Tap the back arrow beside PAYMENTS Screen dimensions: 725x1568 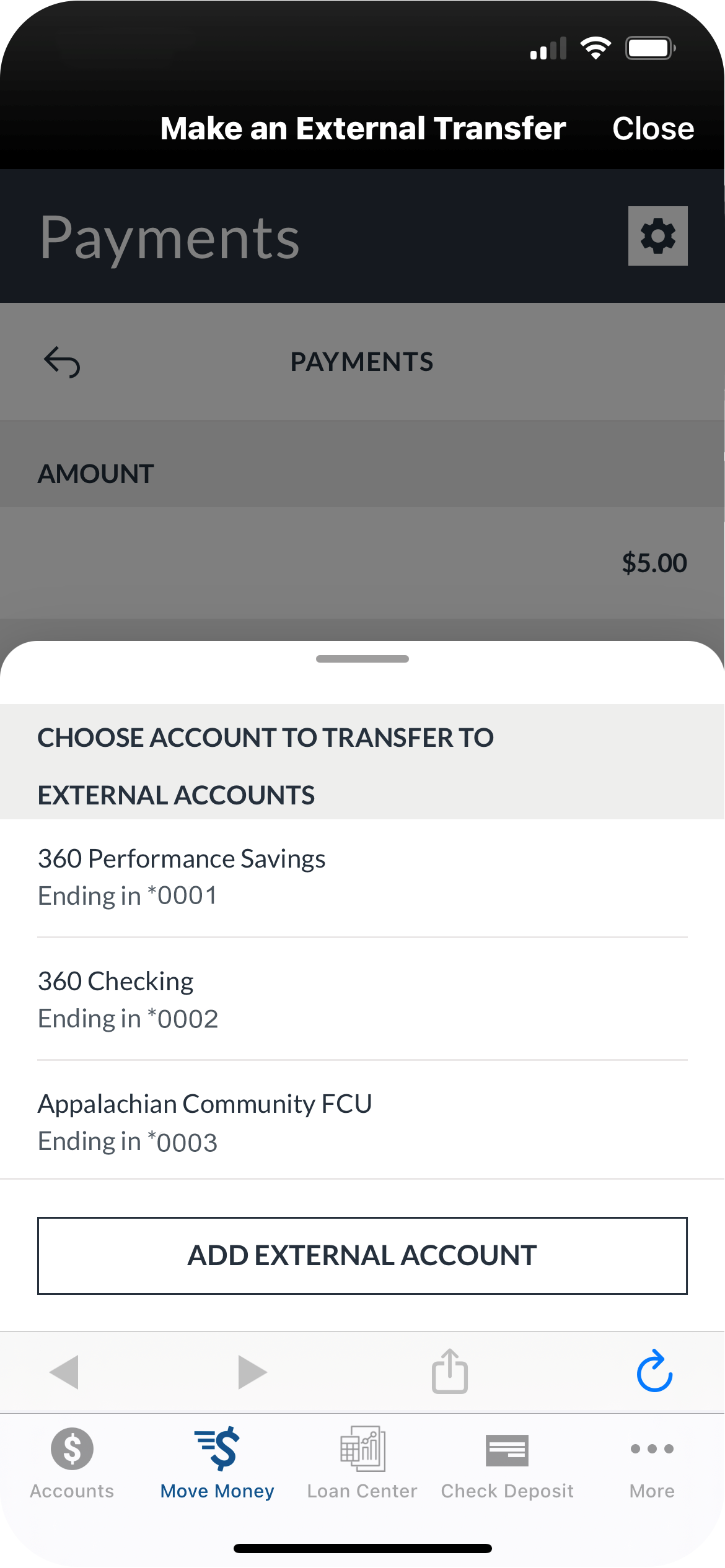62,362
